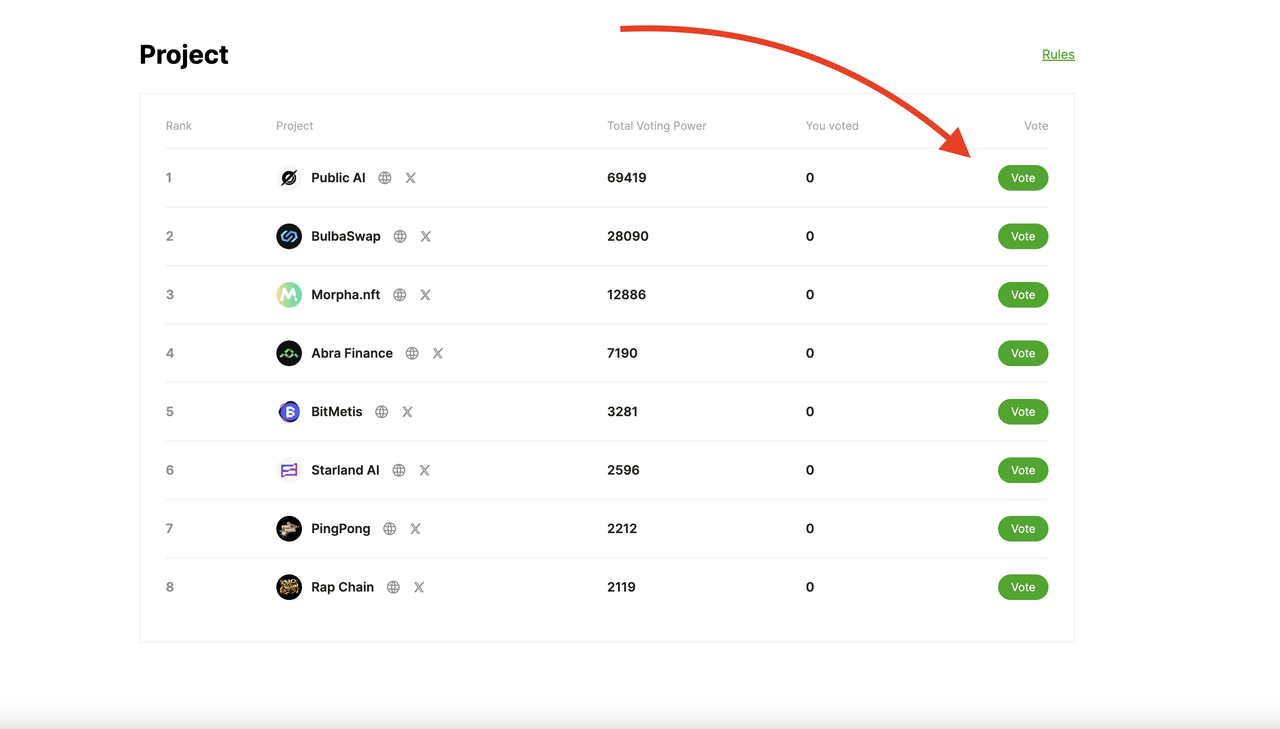Viewport: 1280px width, 729px height.
Task: Open the Starland AI website globe icon
Action: pyautogui.click(x=399, y=471)
